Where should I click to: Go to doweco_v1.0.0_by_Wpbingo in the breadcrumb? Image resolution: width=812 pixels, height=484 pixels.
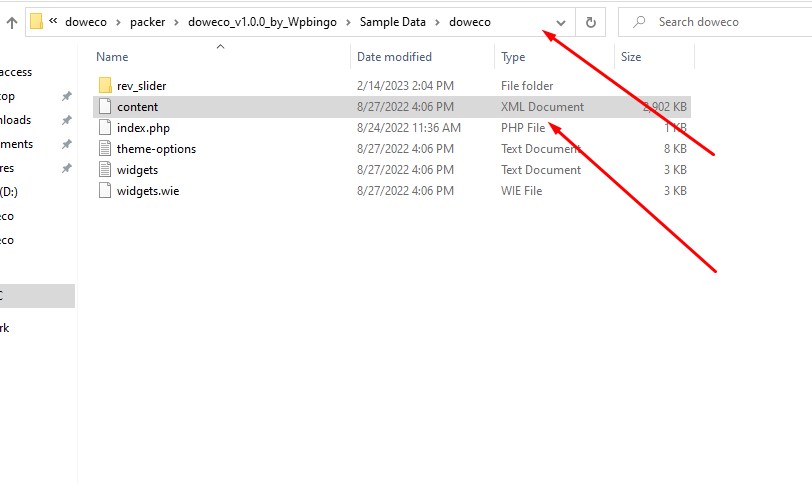pos(262,22)
